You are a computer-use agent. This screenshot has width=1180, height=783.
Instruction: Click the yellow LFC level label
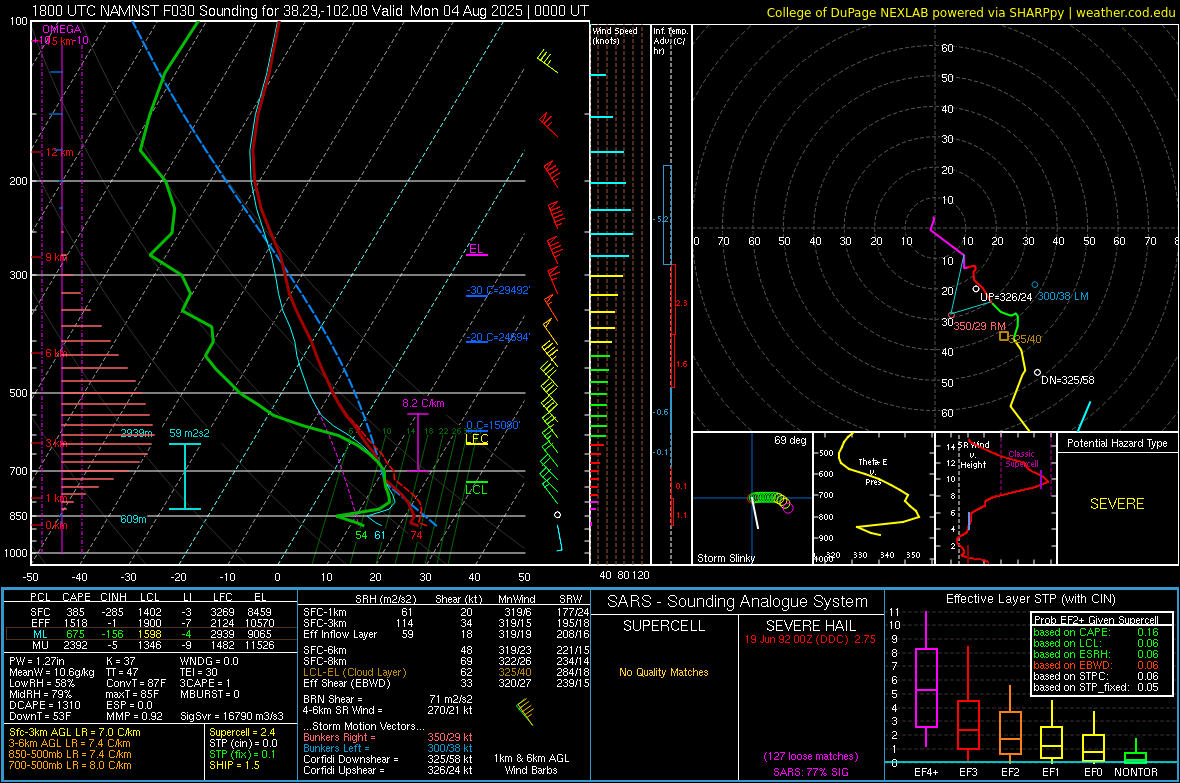pyautogui.click(x=476, y=438)
